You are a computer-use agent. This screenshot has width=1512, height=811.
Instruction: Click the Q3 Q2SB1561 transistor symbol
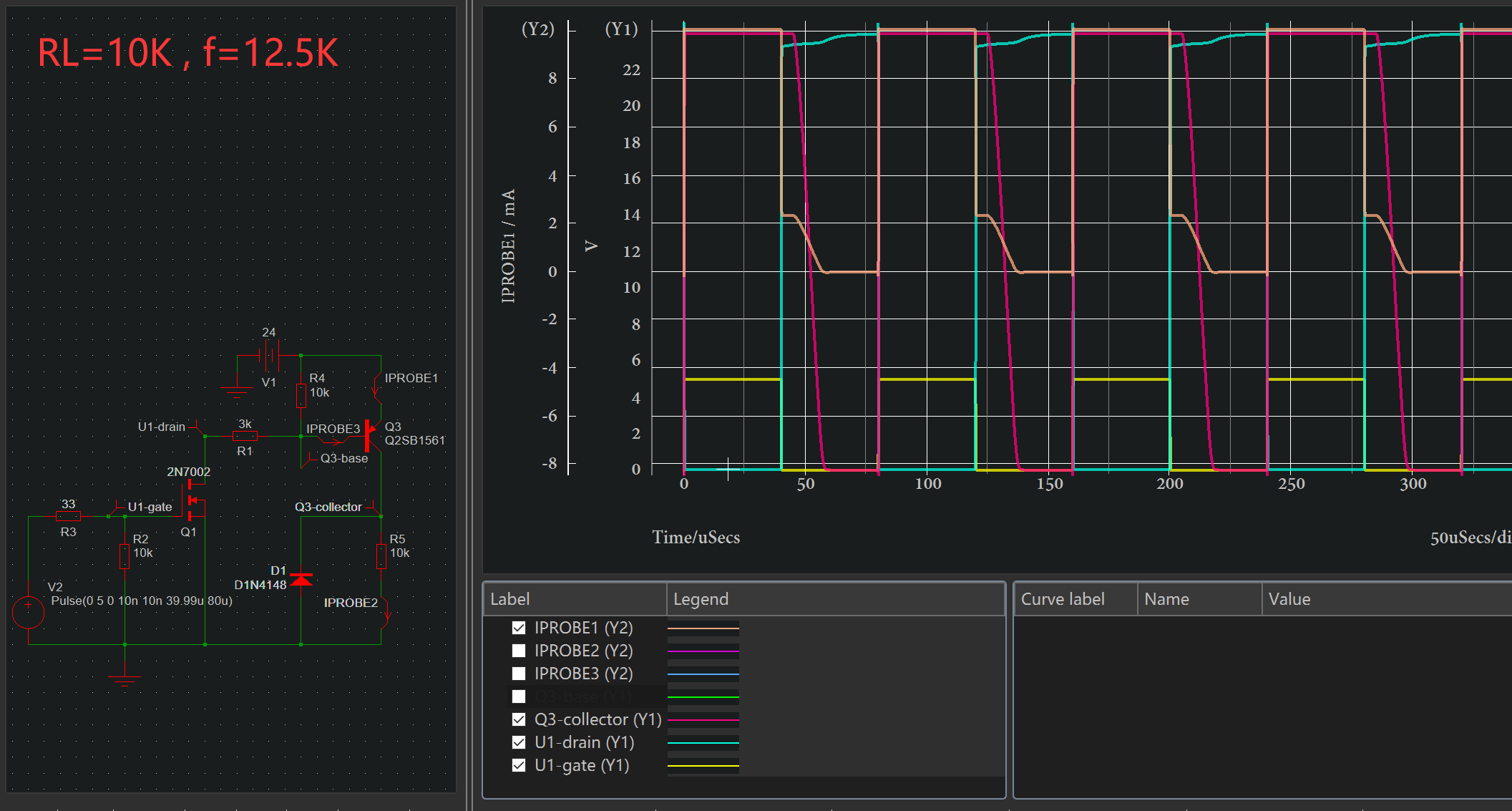point(369,434)
